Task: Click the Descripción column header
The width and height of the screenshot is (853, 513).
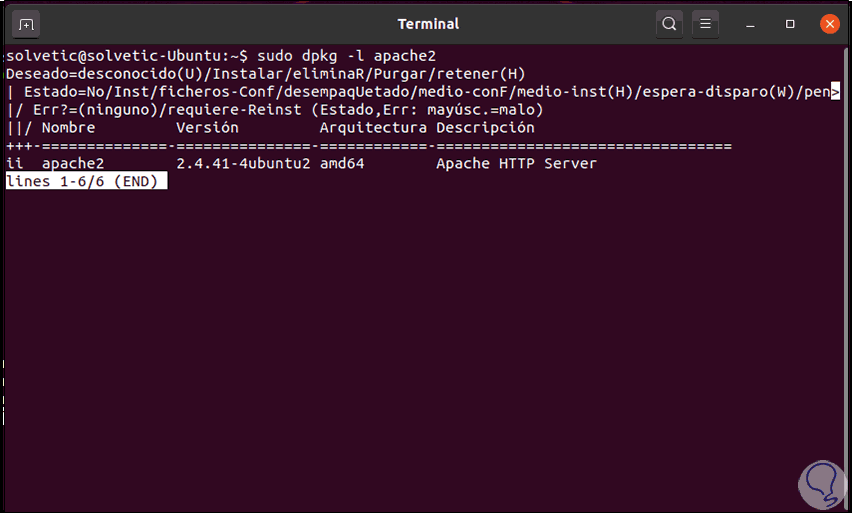Action: click(x=485, y=128)
